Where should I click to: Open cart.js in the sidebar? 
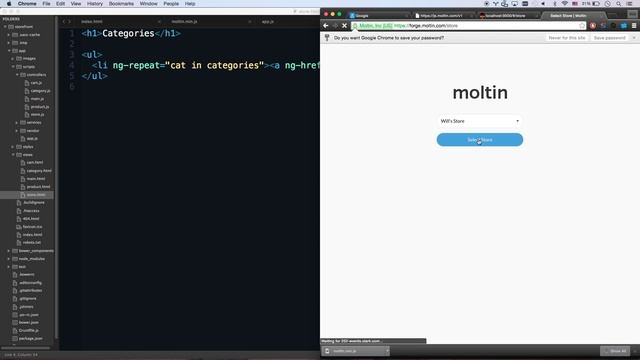36,83
